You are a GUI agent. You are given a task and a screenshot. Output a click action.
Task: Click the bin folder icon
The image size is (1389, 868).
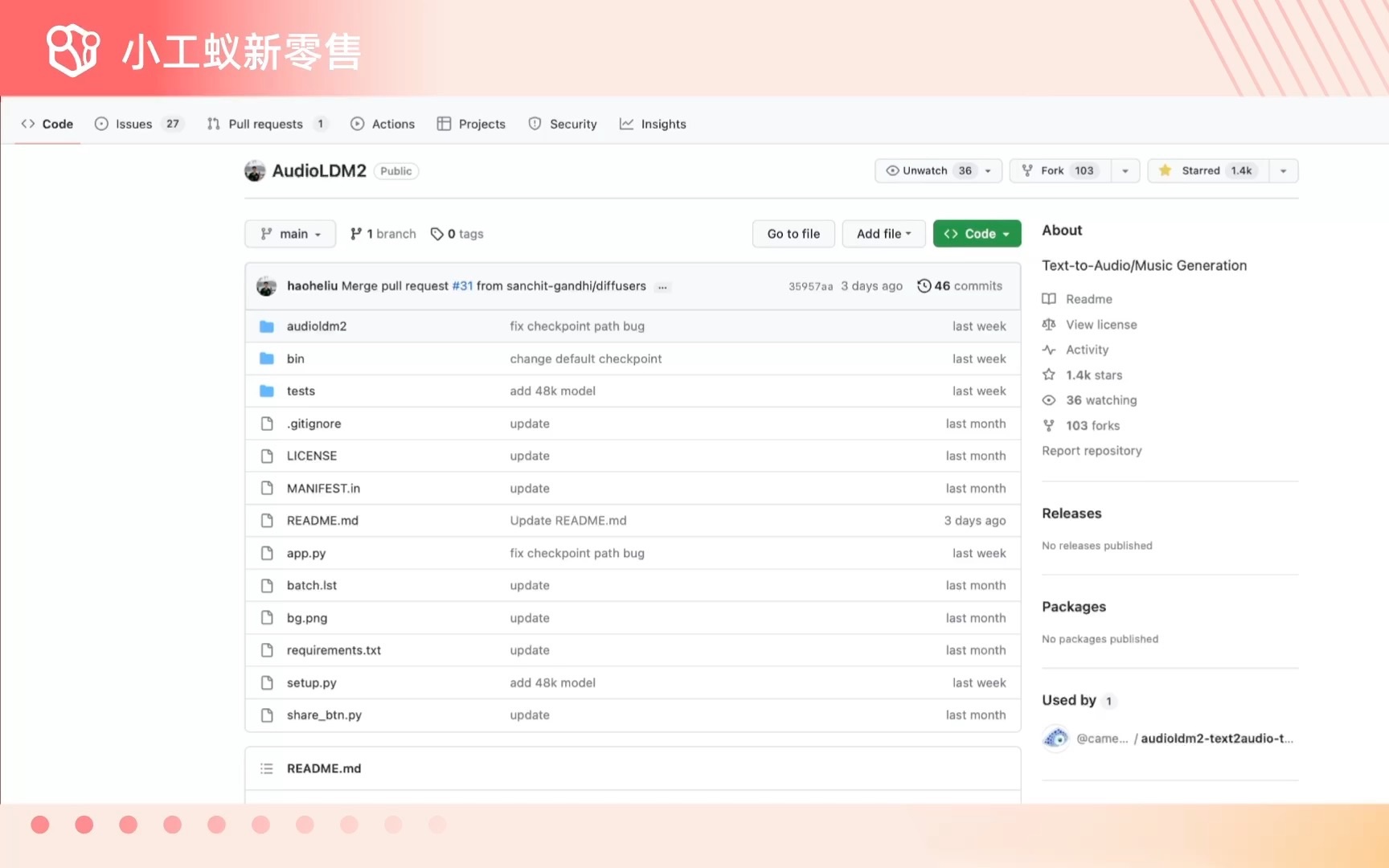(267, 358)
